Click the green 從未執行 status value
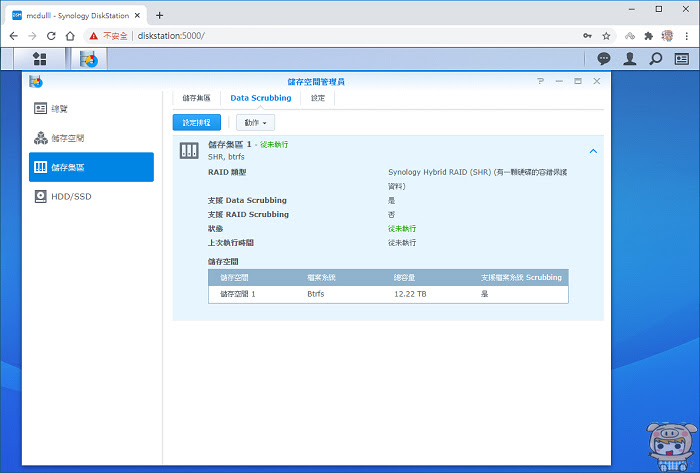Image resolution: width=700 pixels, height=473 pixels. pyautogui.click(x=402, y=228)
